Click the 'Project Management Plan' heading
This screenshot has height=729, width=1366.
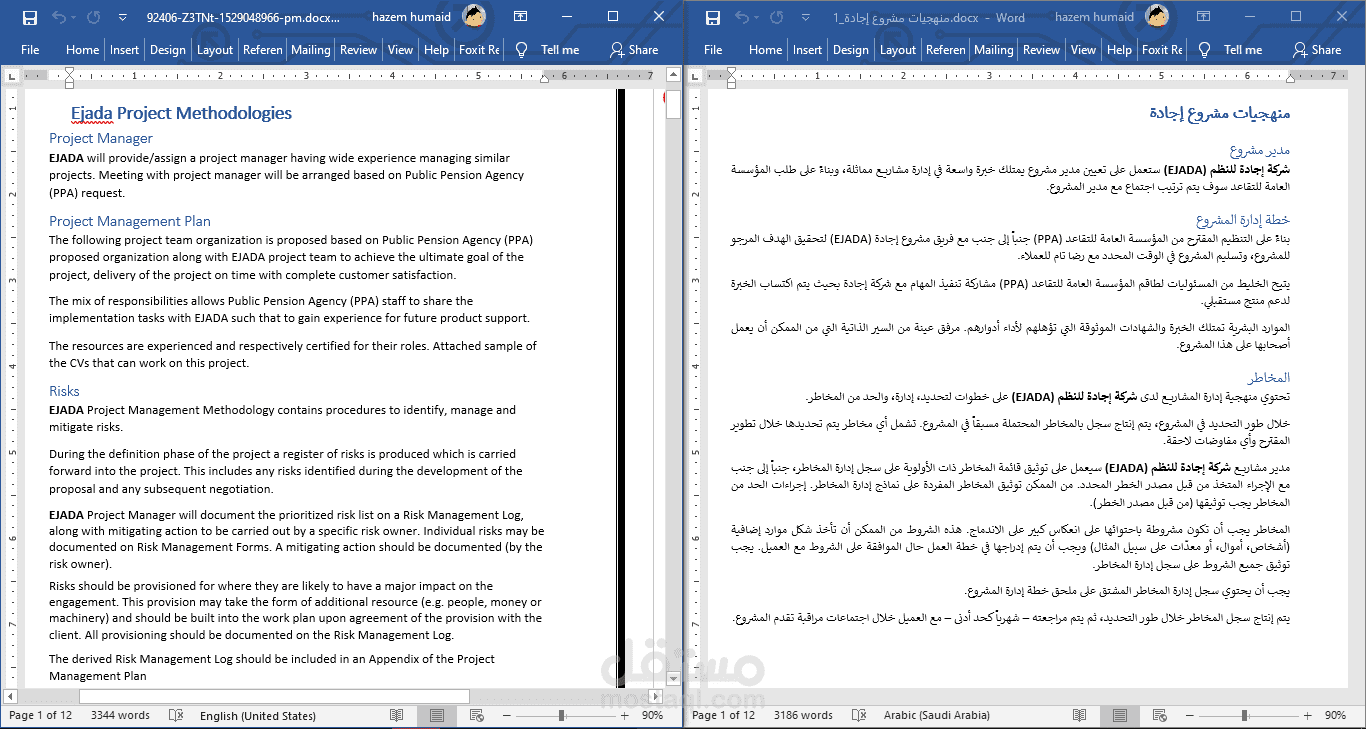[130, 221]
